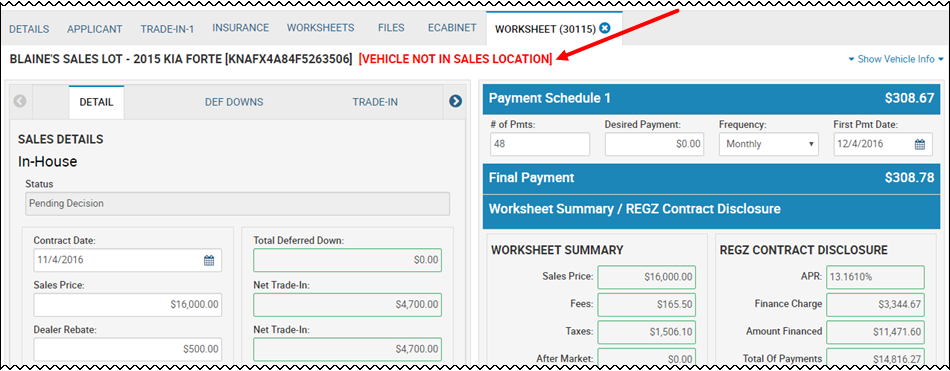This screenshot has width=950, height=371.
Task: Close the Worksheet (30115) tab
Action: (x=605, y=28)
